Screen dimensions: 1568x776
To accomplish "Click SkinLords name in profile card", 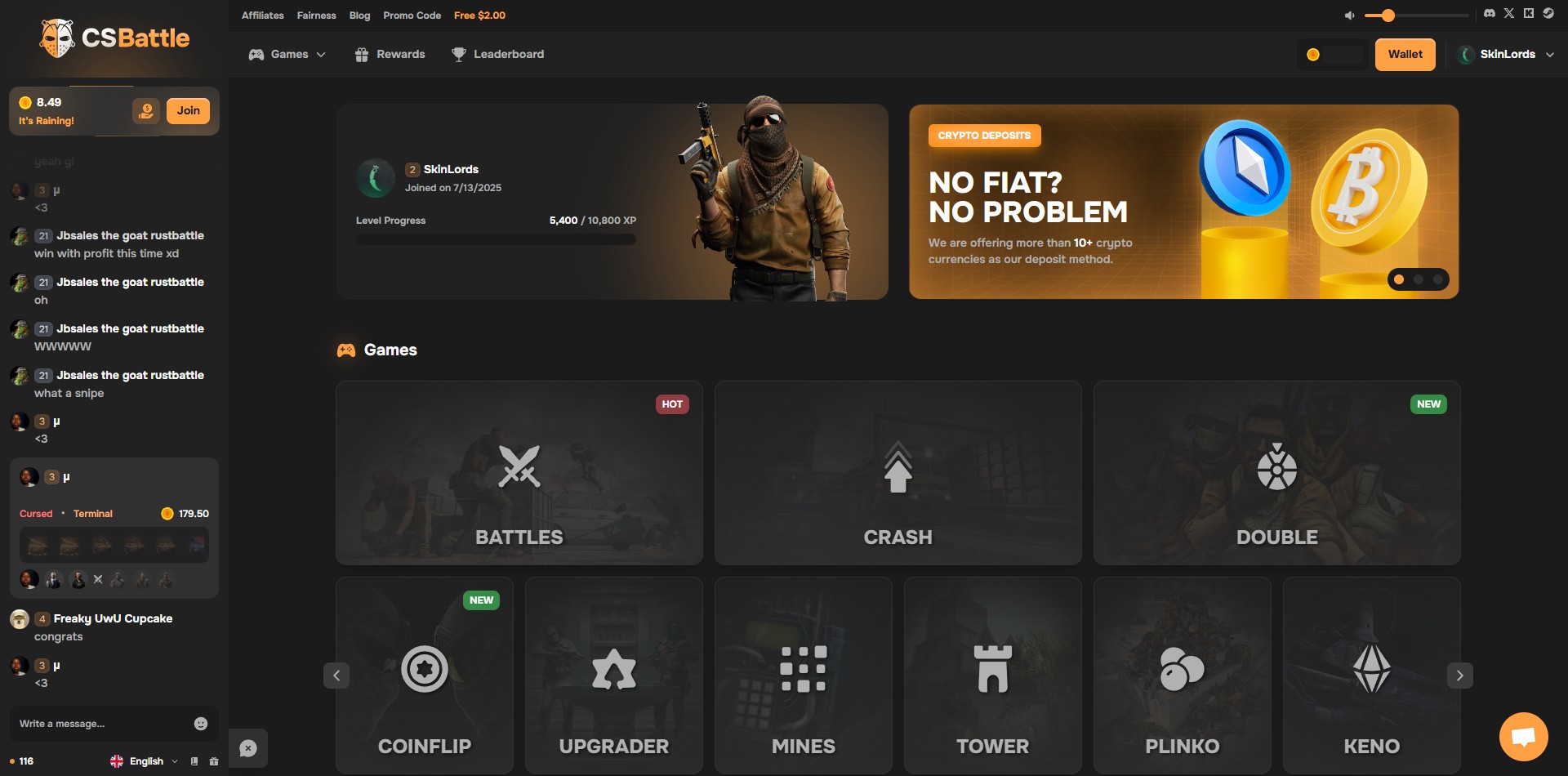I will pyautogui.click(x=451, y=169).
